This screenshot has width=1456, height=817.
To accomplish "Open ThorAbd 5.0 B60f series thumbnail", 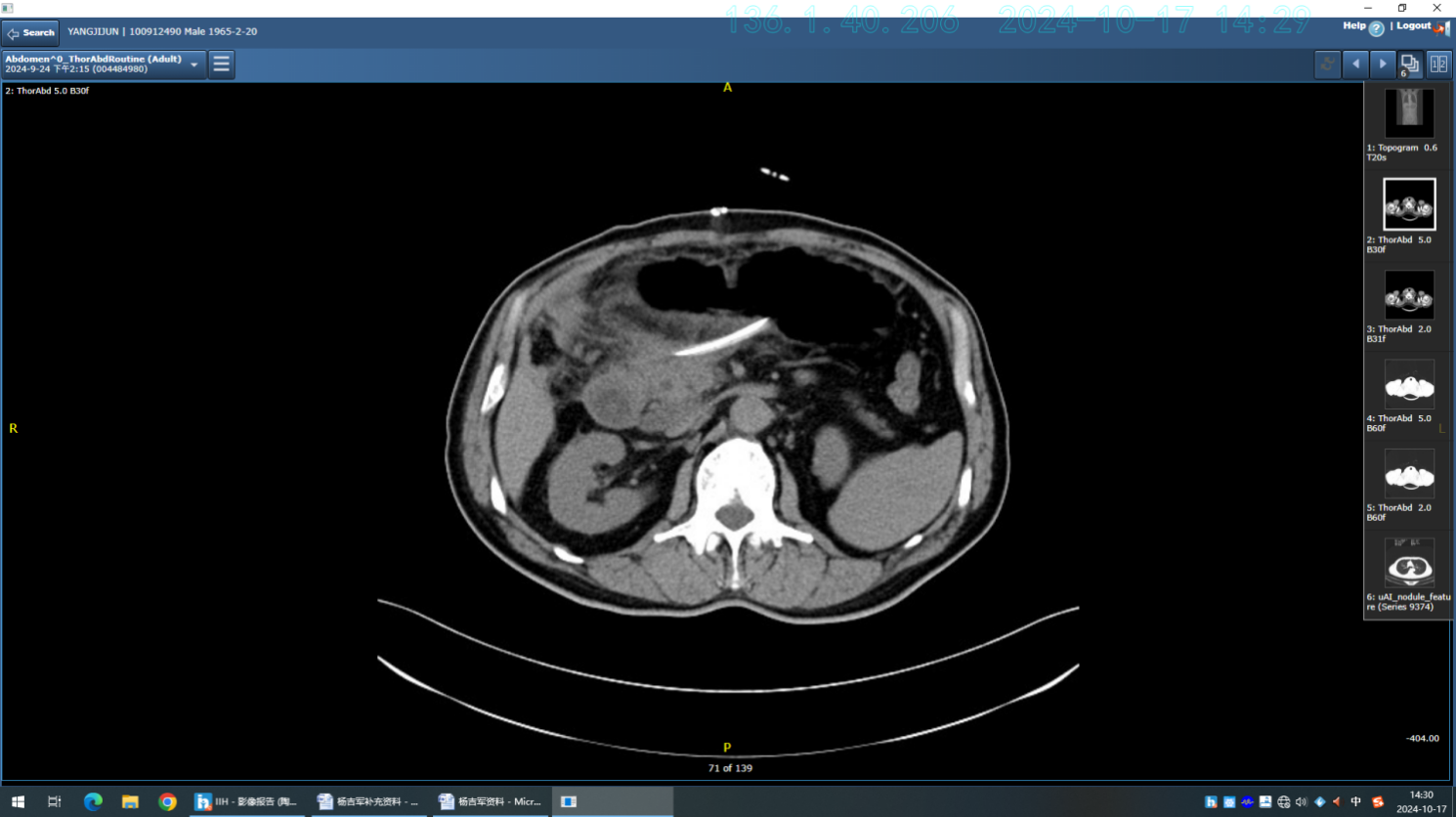I will click(x=1409, y=385).
